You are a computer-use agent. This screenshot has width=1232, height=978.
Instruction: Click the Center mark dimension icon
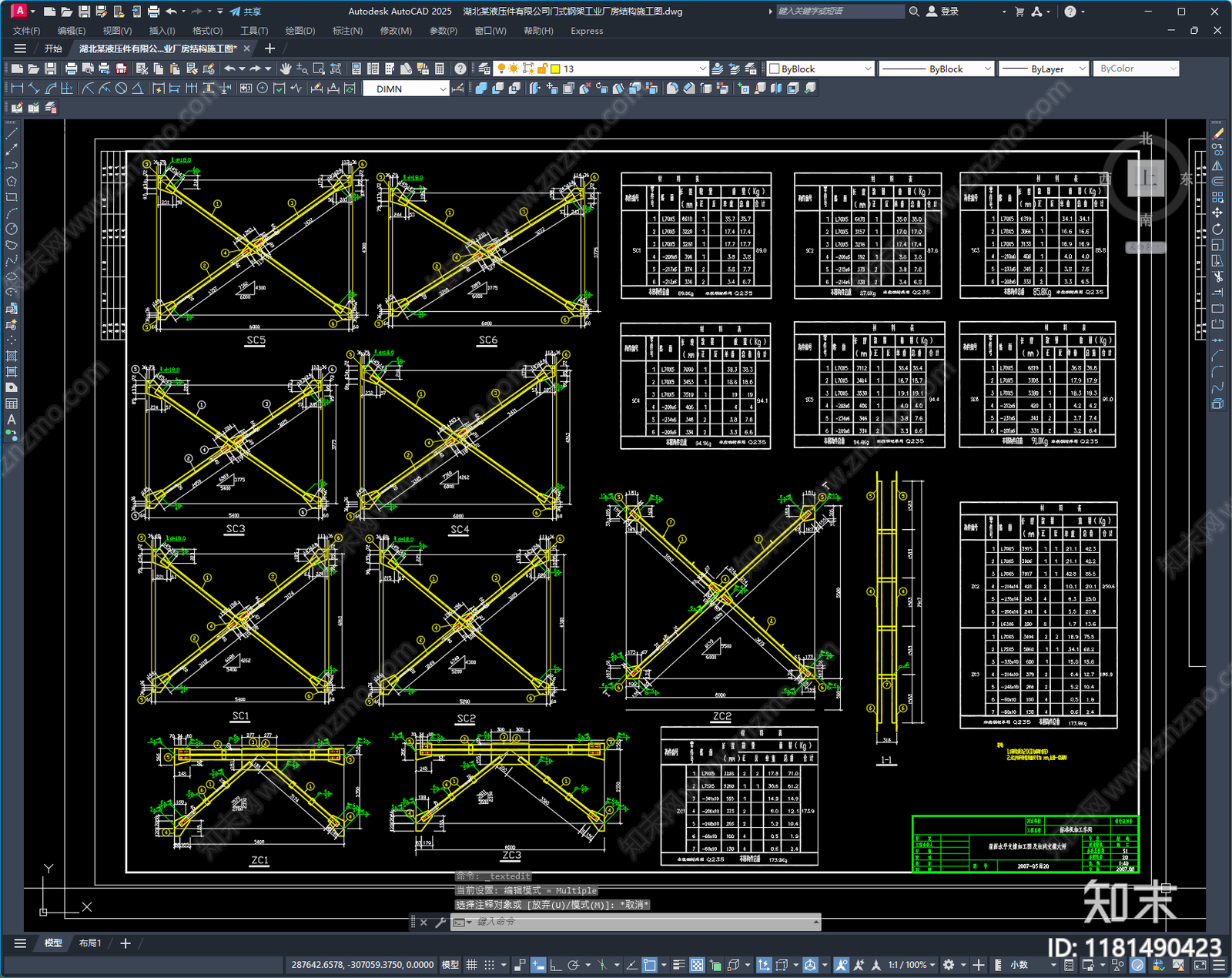click(x=263, y=89)
